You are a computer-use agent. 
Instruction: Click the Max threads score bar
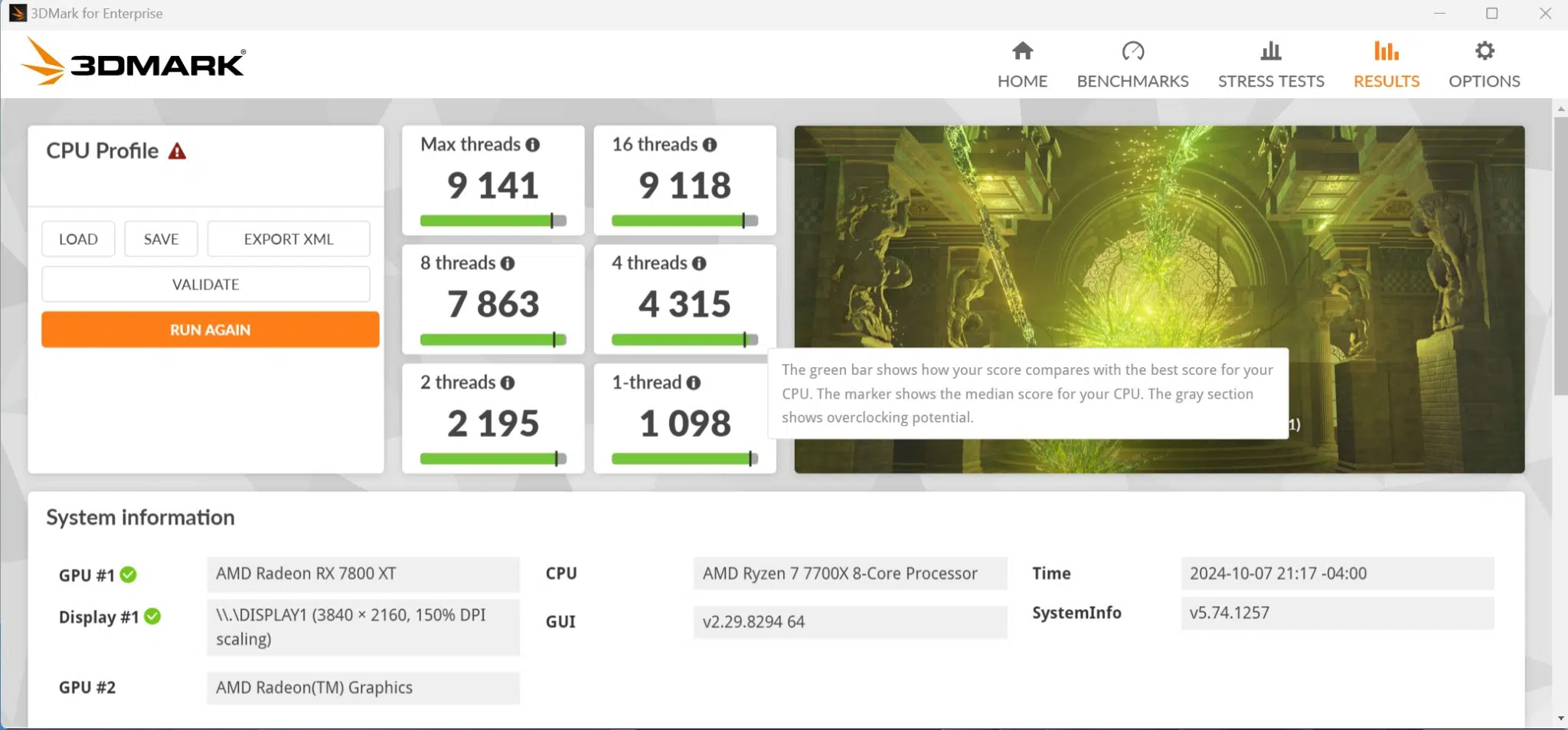pos(493,221)
